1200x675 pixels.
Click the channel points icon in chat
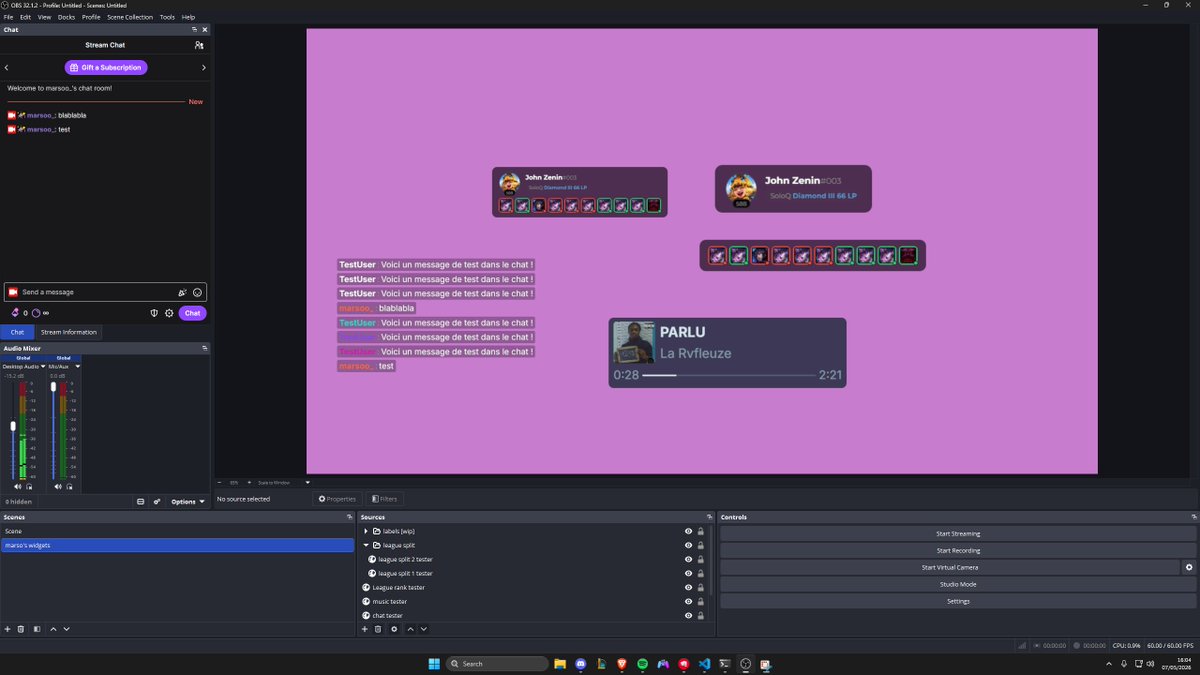click(36, 313)
